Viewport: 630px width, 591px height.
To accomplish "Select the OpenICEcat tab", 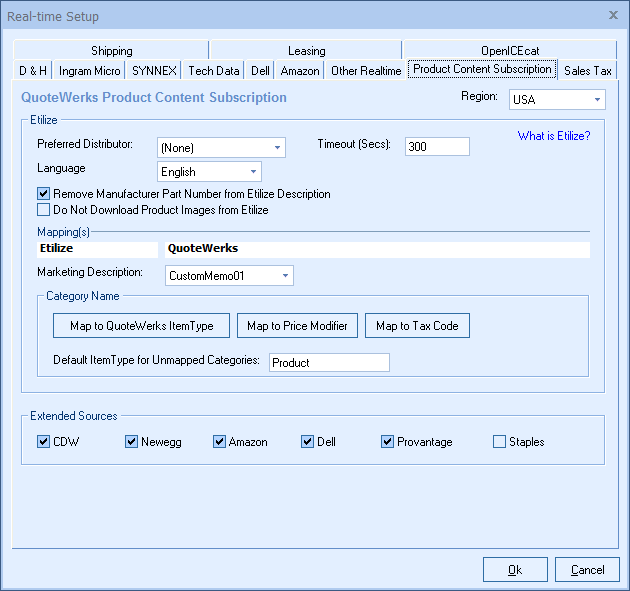I will coord(510,50).
